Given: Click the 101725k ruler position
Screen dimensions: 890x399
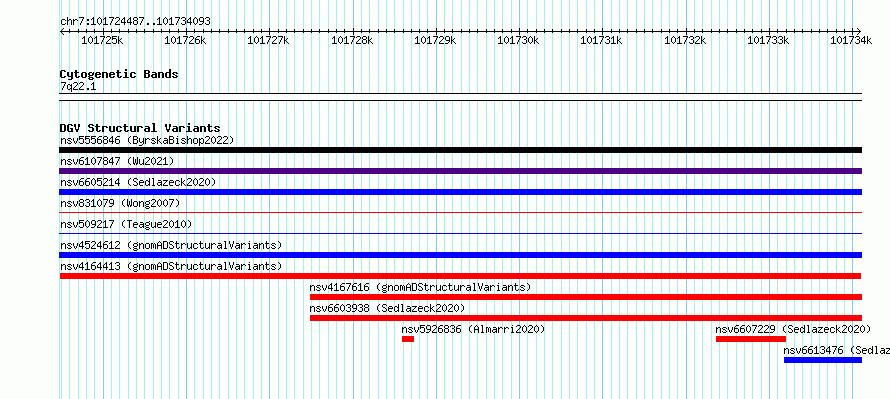Looking at the screenshot, I should pos(103,40).
